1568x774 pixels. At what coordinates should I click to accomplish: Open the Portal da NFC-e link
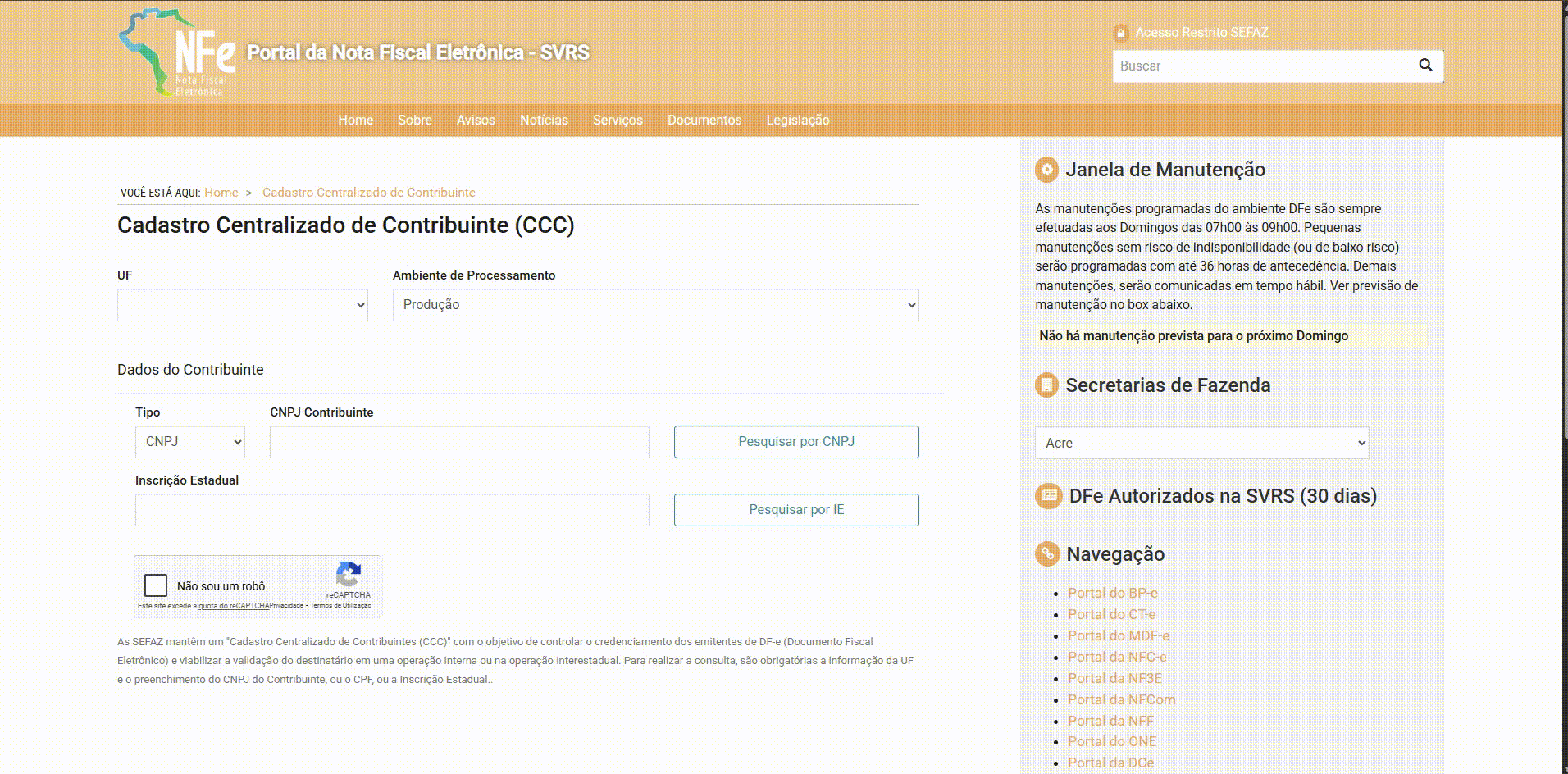1116,657
